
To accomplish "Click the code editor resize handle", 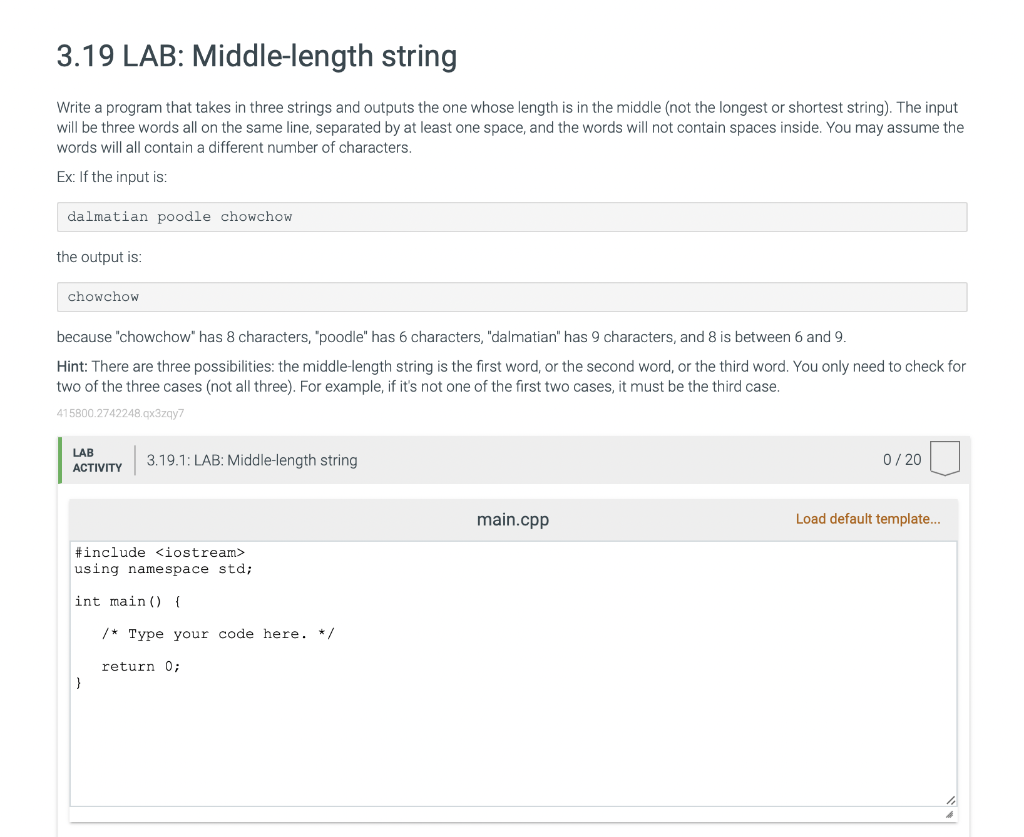I will (x=950, y=800).
